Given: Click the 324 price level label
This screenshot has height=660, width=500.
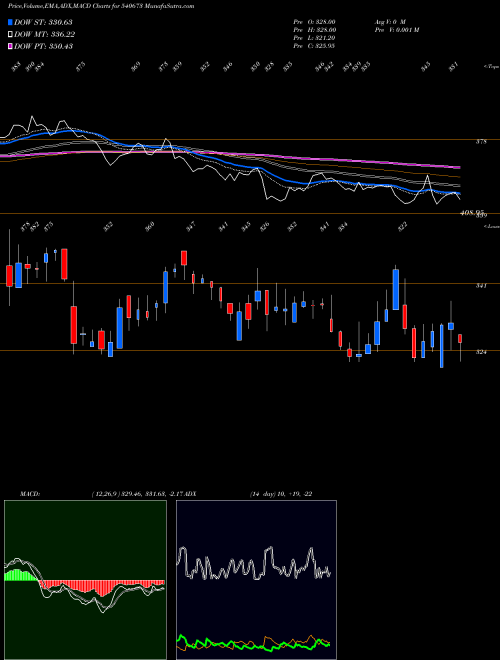Looking at the screenshot, I should click(x=481, y=352).
